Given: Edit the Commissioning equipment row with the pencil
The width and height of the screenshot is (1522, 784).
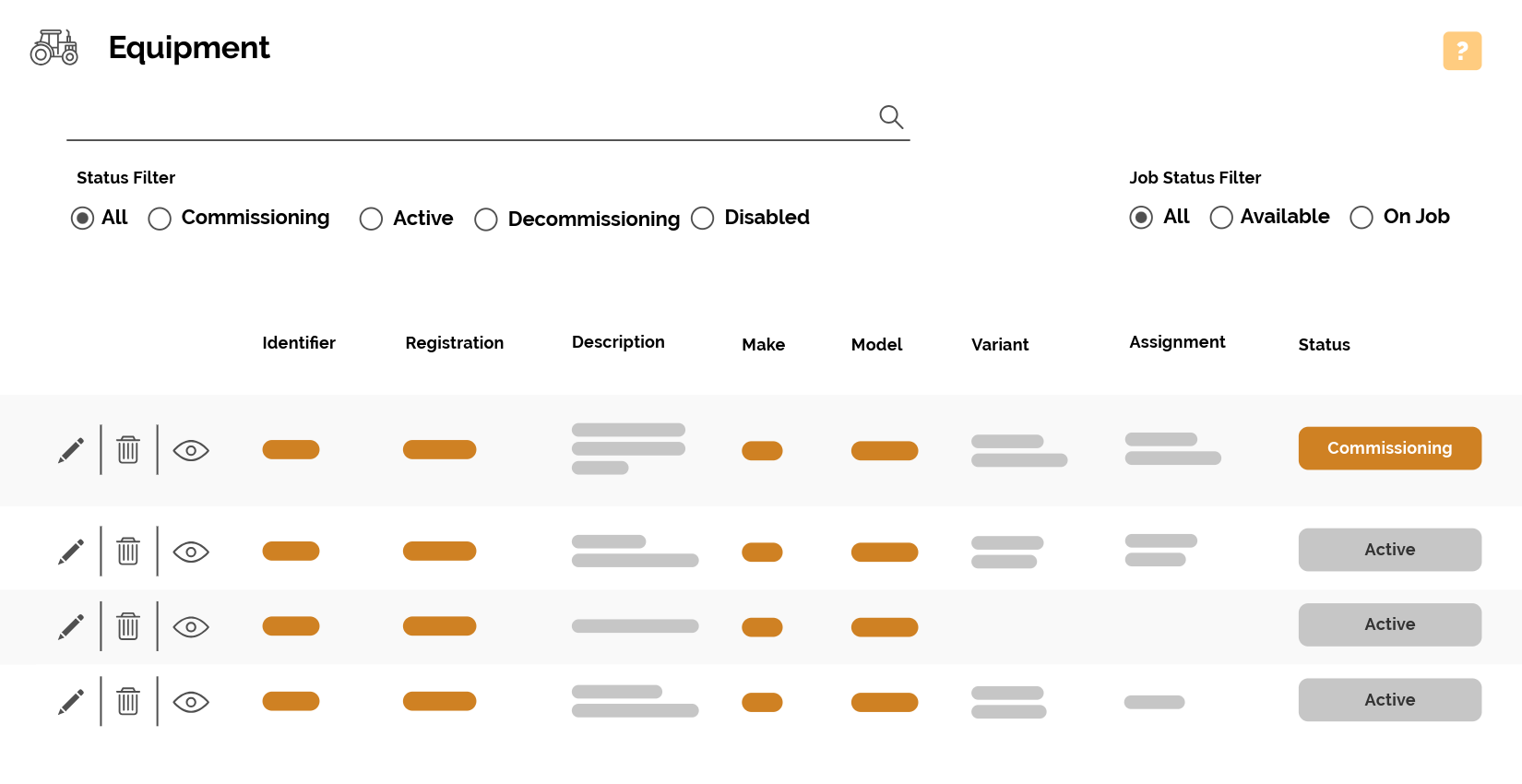Looking at the screenshot, I should 71,450.
